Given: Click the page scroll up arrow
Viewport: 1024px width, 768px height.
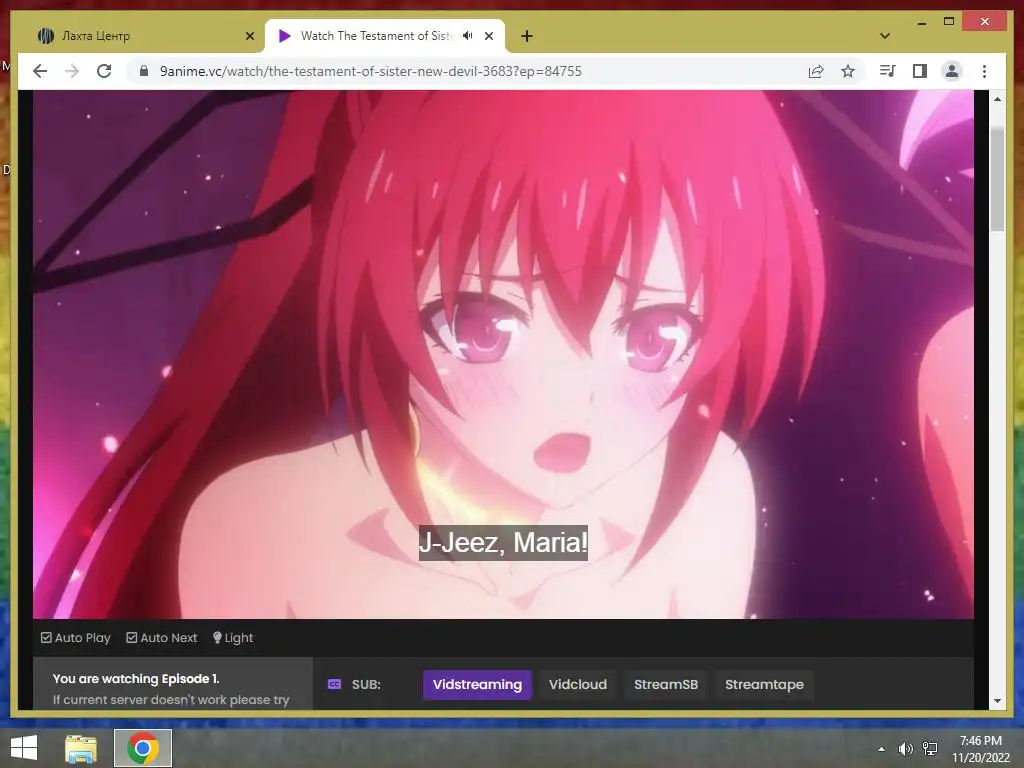Looking at the screenshot, I should pos(997,99).
